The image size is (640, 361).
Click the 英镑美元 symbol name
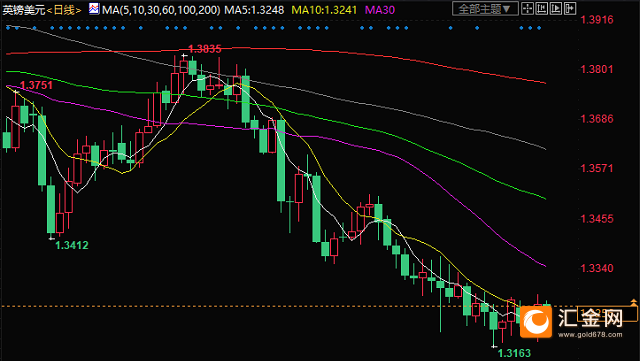pos(23,10)
